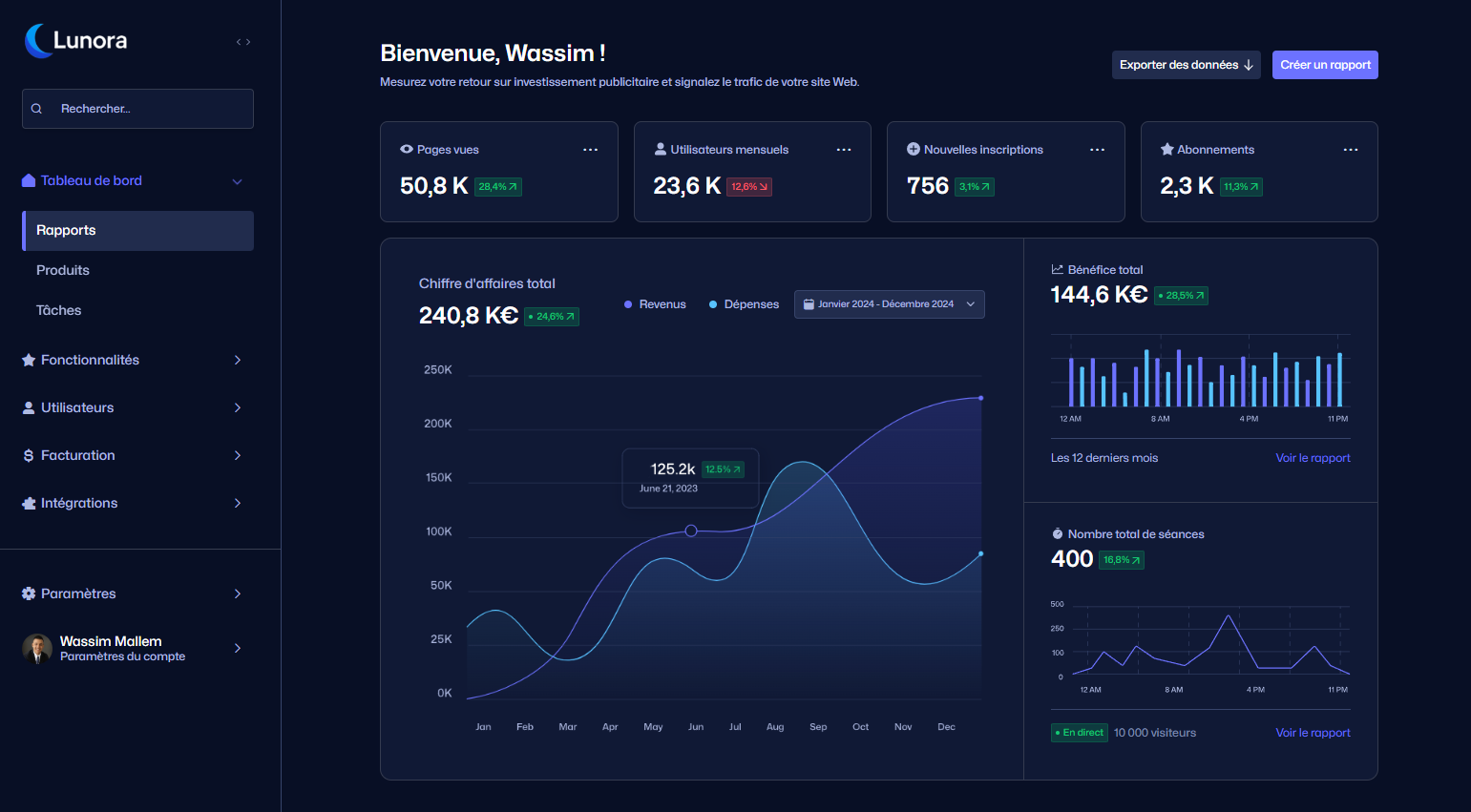Screen dimensions: 1471x812
Task: Open Pages vues card three-dot menu
Action: [590, 150]
